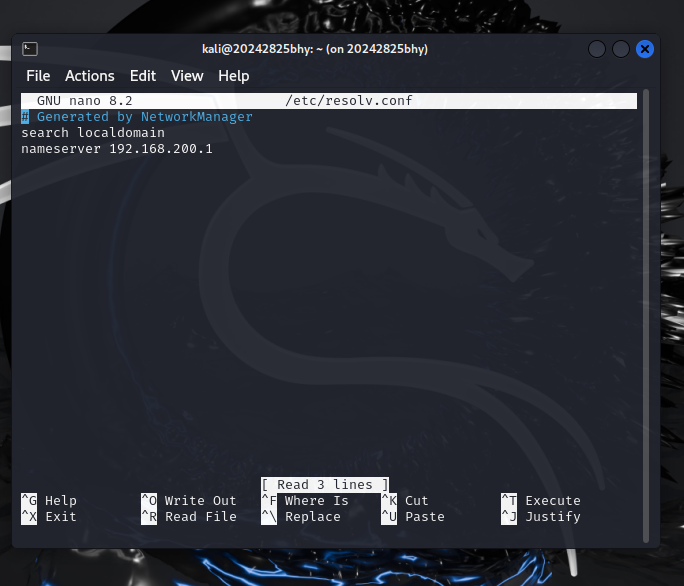Open the Help menu
Image resolution: width=684 pixels, height=586 pixels.
(x=234, y=76)
